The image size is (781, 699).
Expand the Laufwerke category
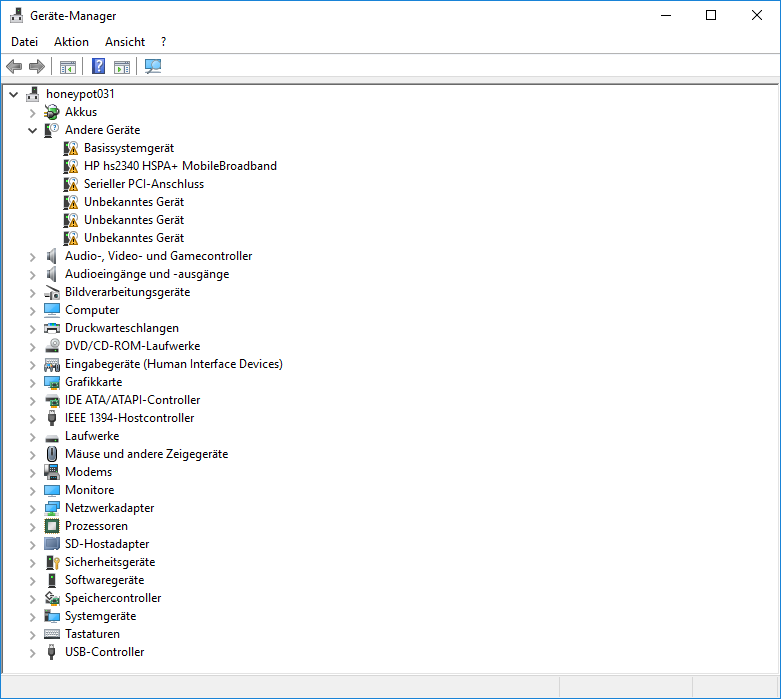pyautogui.click(x=33, y=436)
